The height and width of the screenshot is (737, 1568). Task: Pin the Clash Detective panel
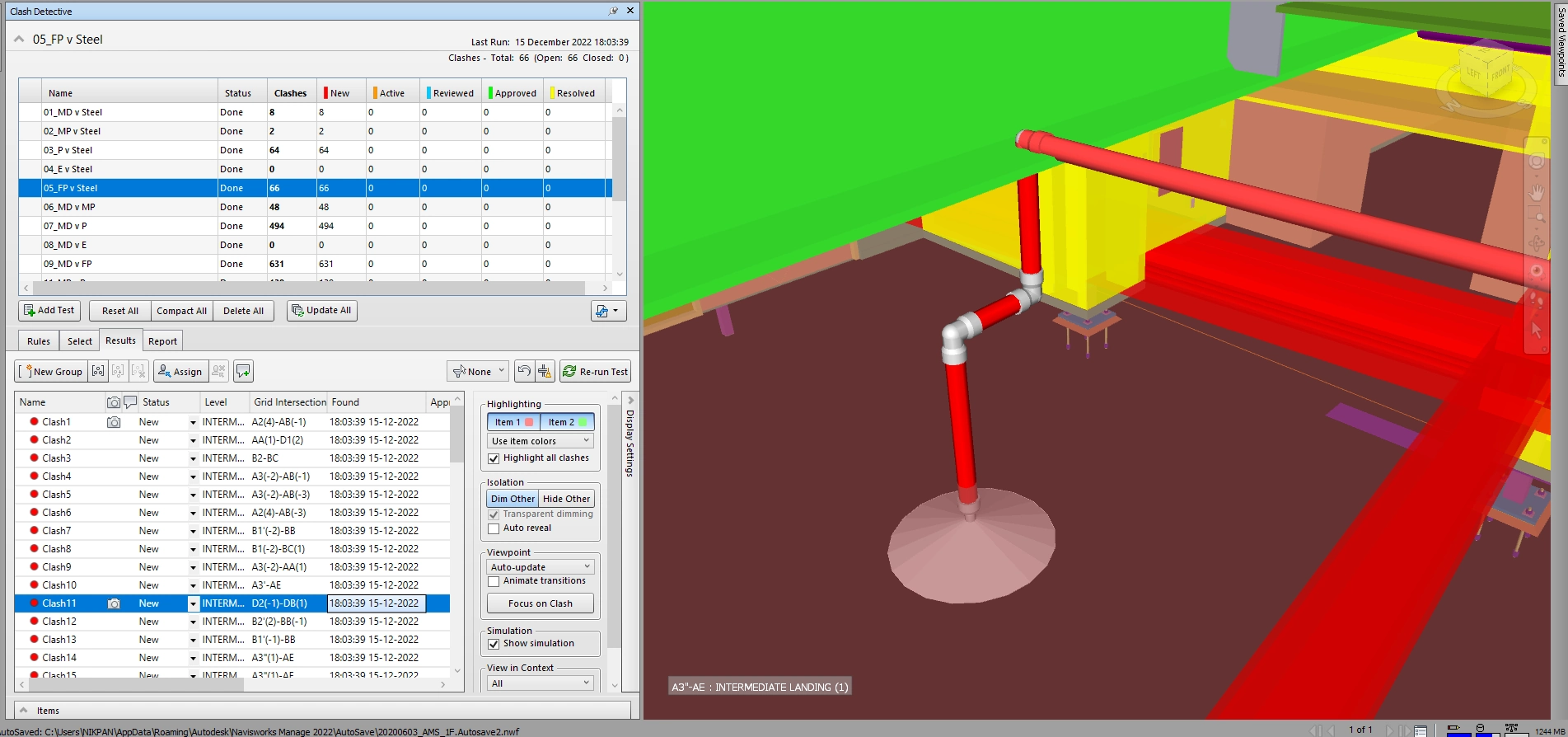[613, 12]
